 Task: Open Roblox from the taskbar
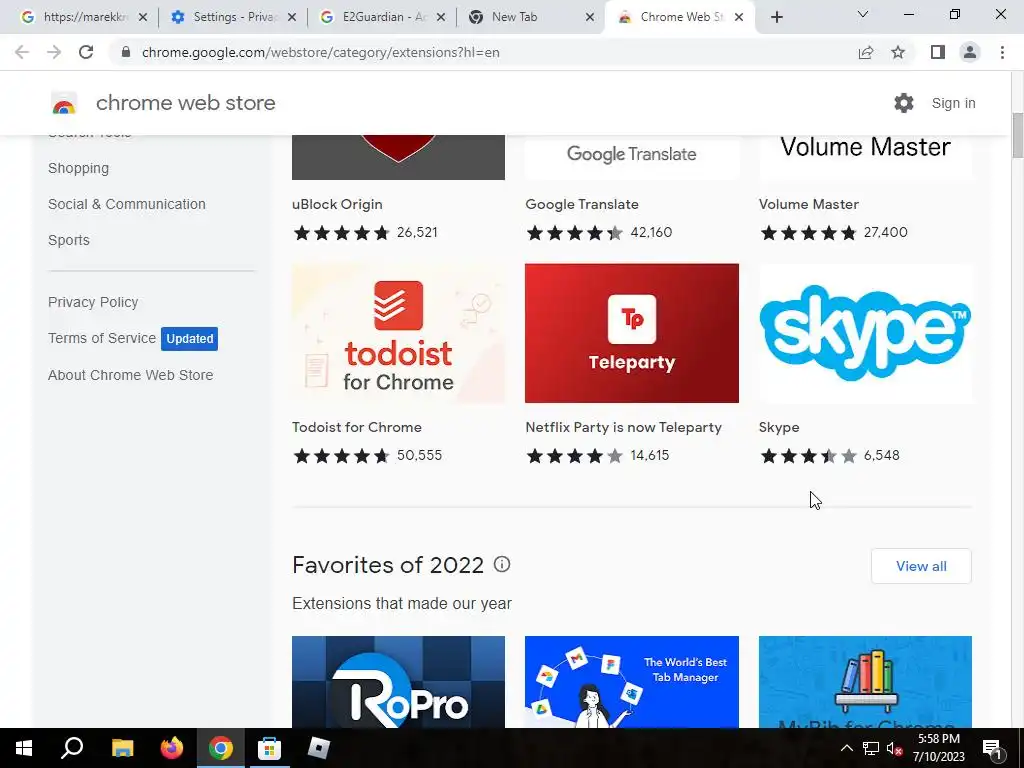coord(318,748)
